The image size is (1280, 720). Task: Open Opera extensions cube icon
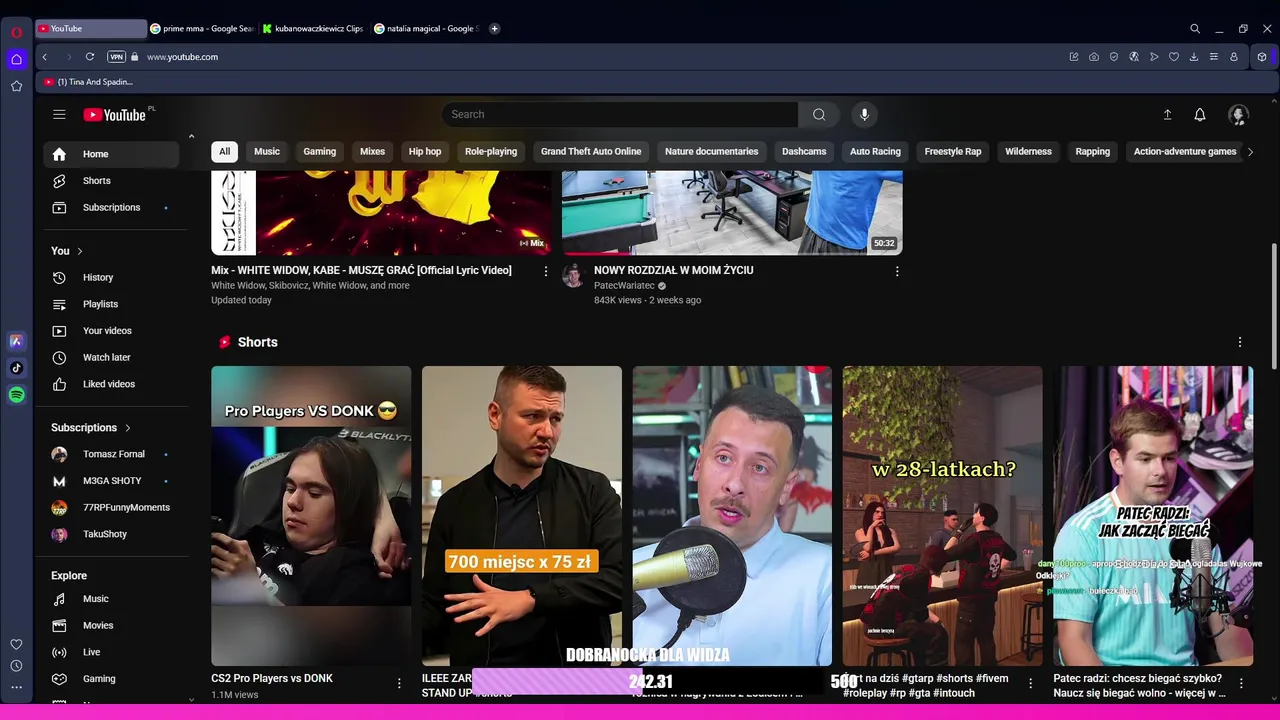(x=1262, y=57)
